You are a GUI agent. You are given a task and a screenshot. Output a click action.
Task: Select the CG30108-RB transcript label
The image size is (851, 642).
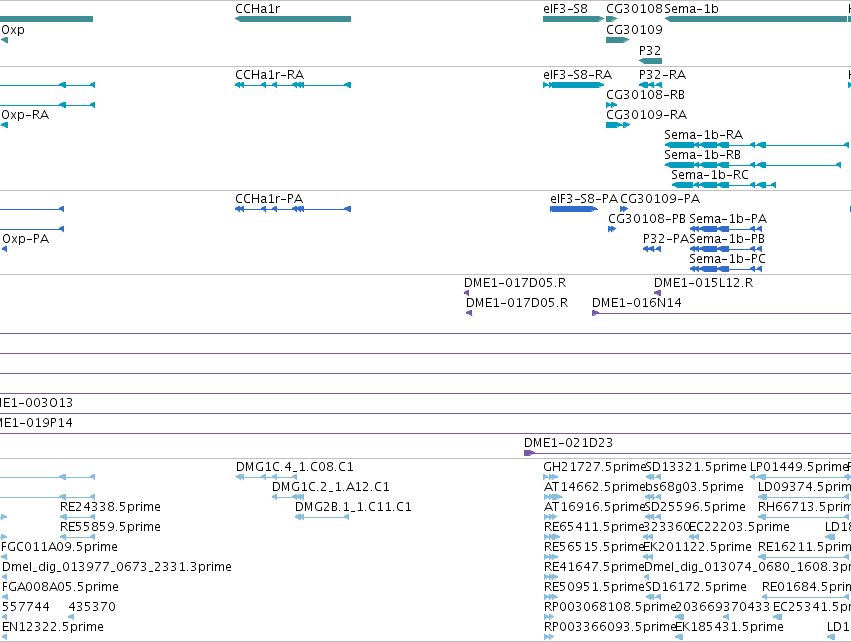(645, 94)
